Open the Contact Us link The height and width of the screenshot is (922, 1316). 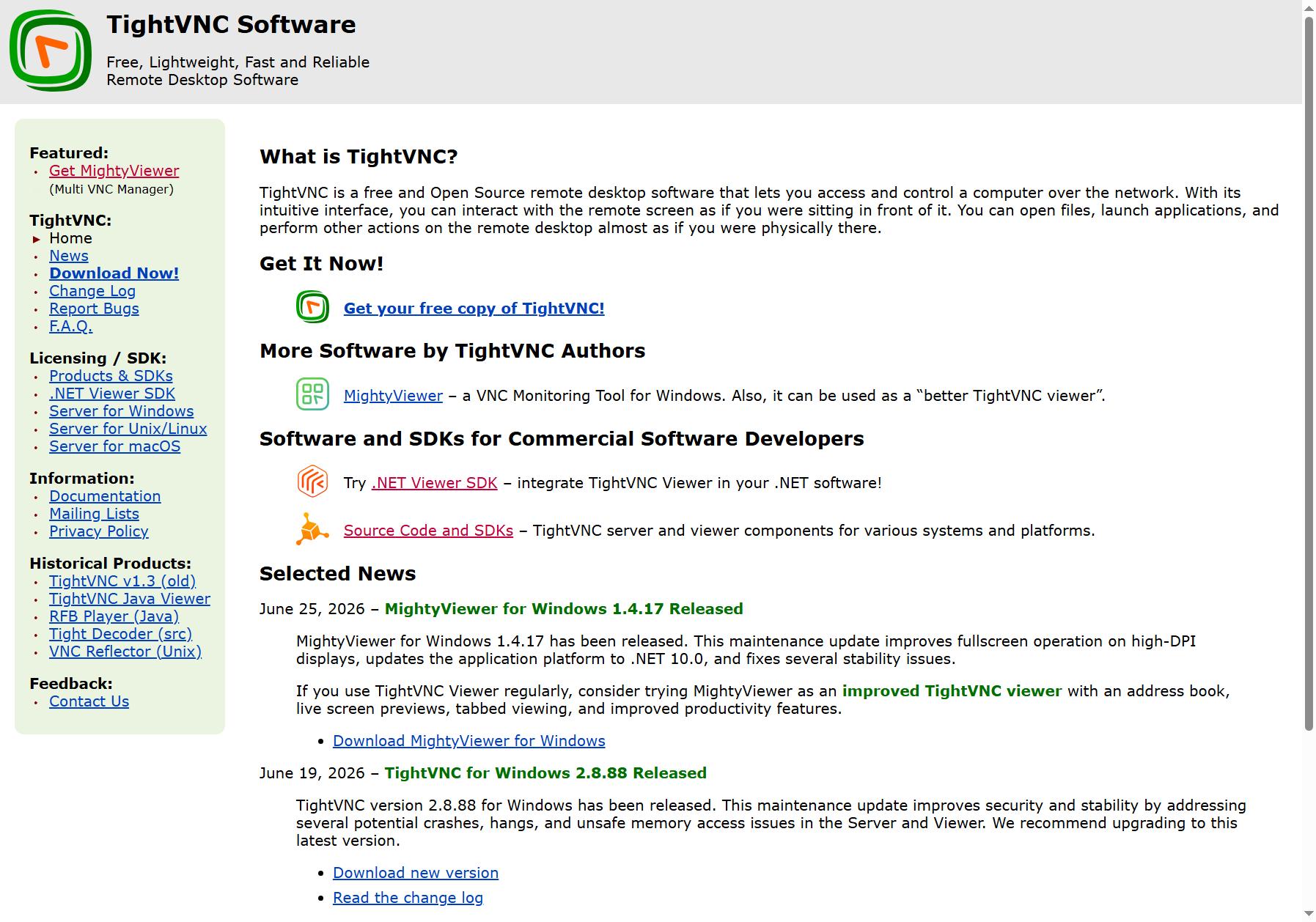click(x=89, y=701)
